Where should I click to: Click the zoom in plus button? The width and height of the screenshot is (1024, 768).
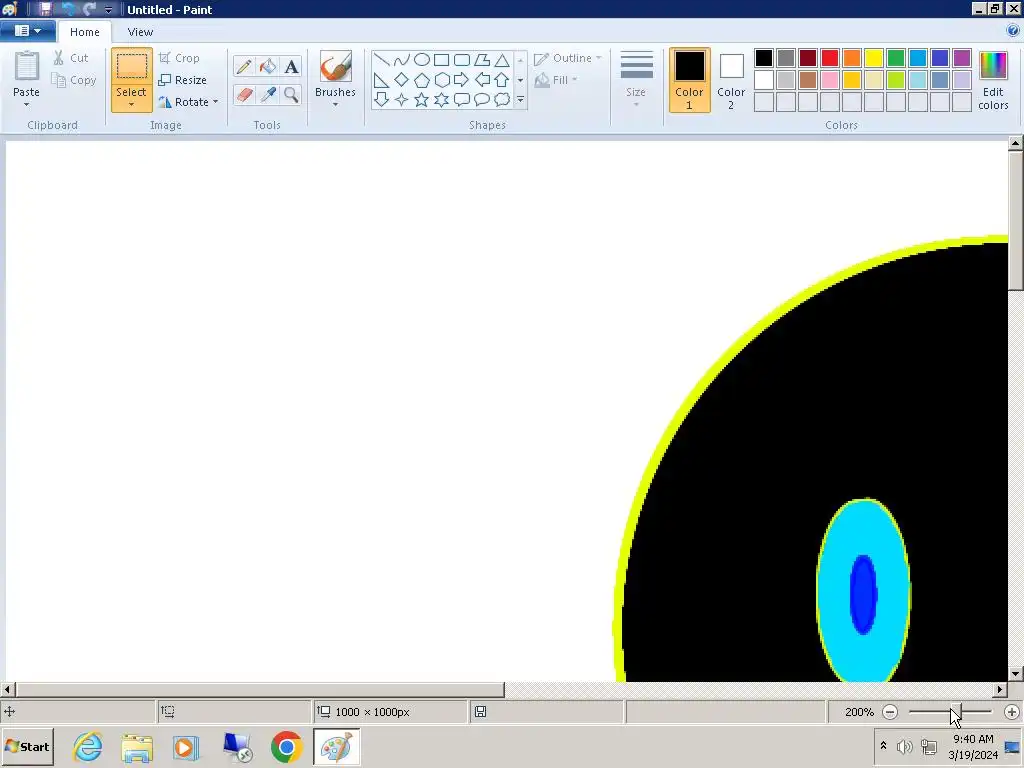[1012, 712]
